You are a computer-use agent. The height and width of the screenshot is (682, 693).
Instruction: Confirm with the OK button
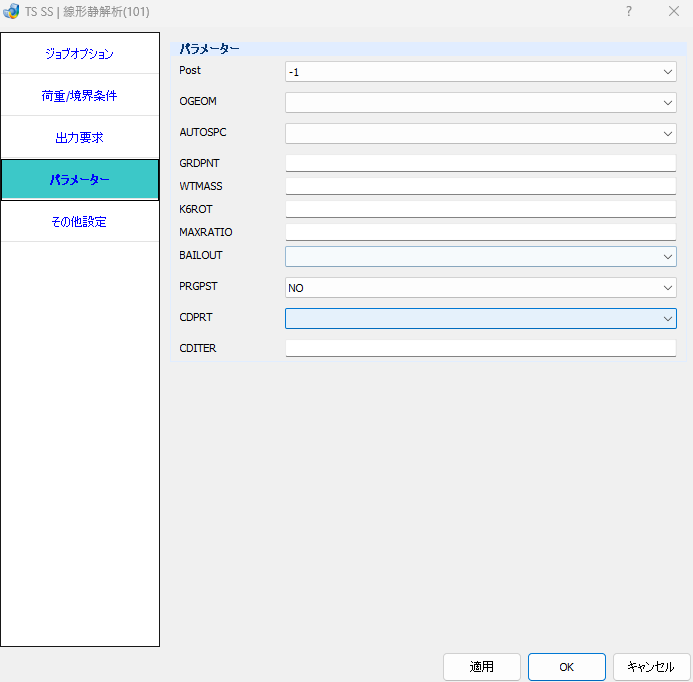point(567,667)
